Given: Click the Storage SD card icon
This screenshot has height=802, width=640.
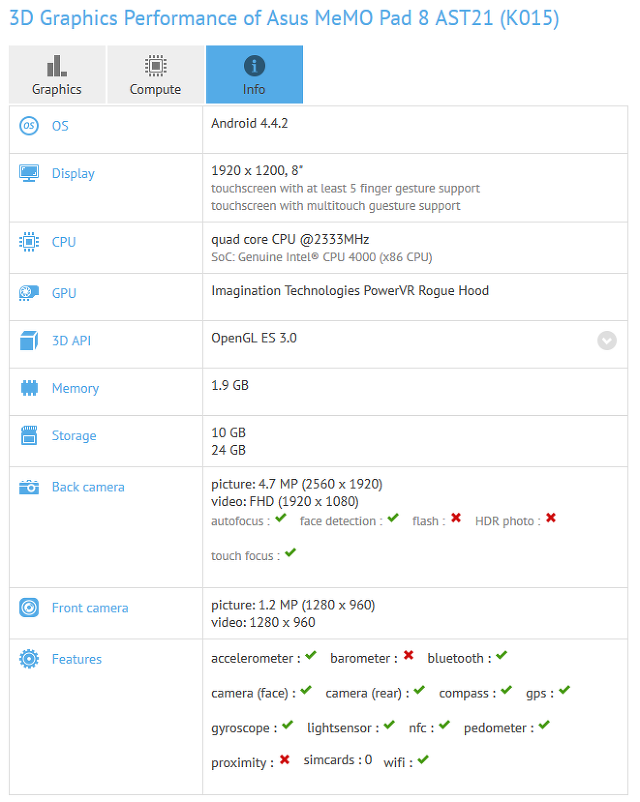Looking at the screenshot, I should (29, 435).
